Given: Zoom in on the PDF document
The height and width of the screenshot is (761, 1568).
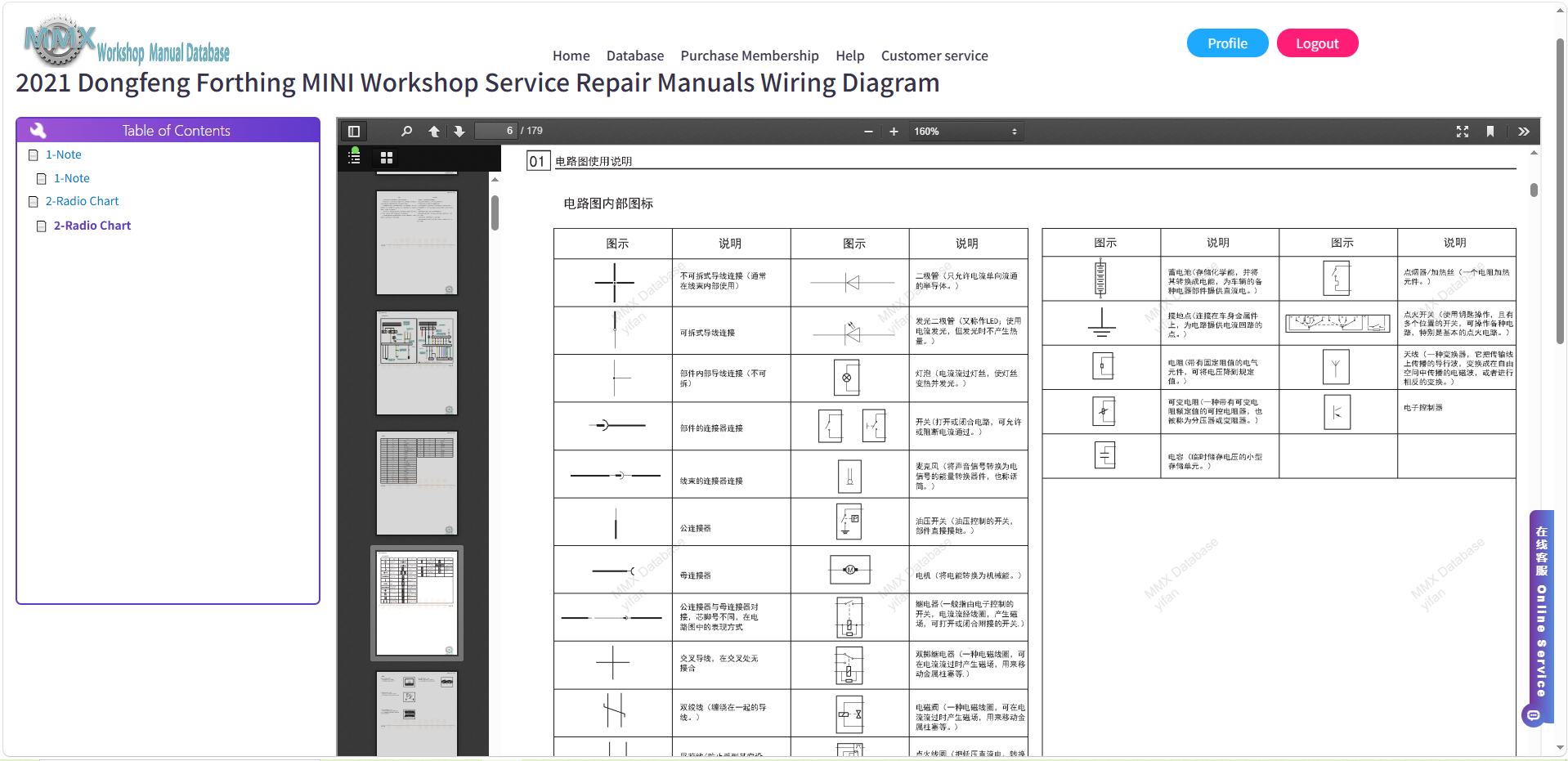Looking at the screenshot, I should (894, 131).
